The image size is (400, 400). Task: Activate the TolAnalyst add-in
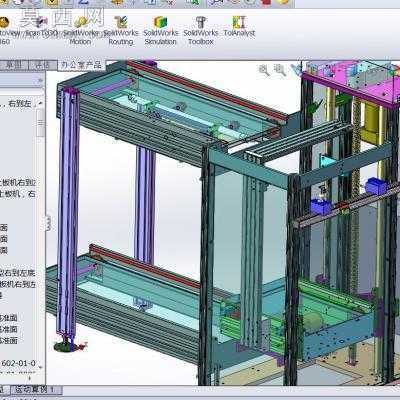click(239, 27)
